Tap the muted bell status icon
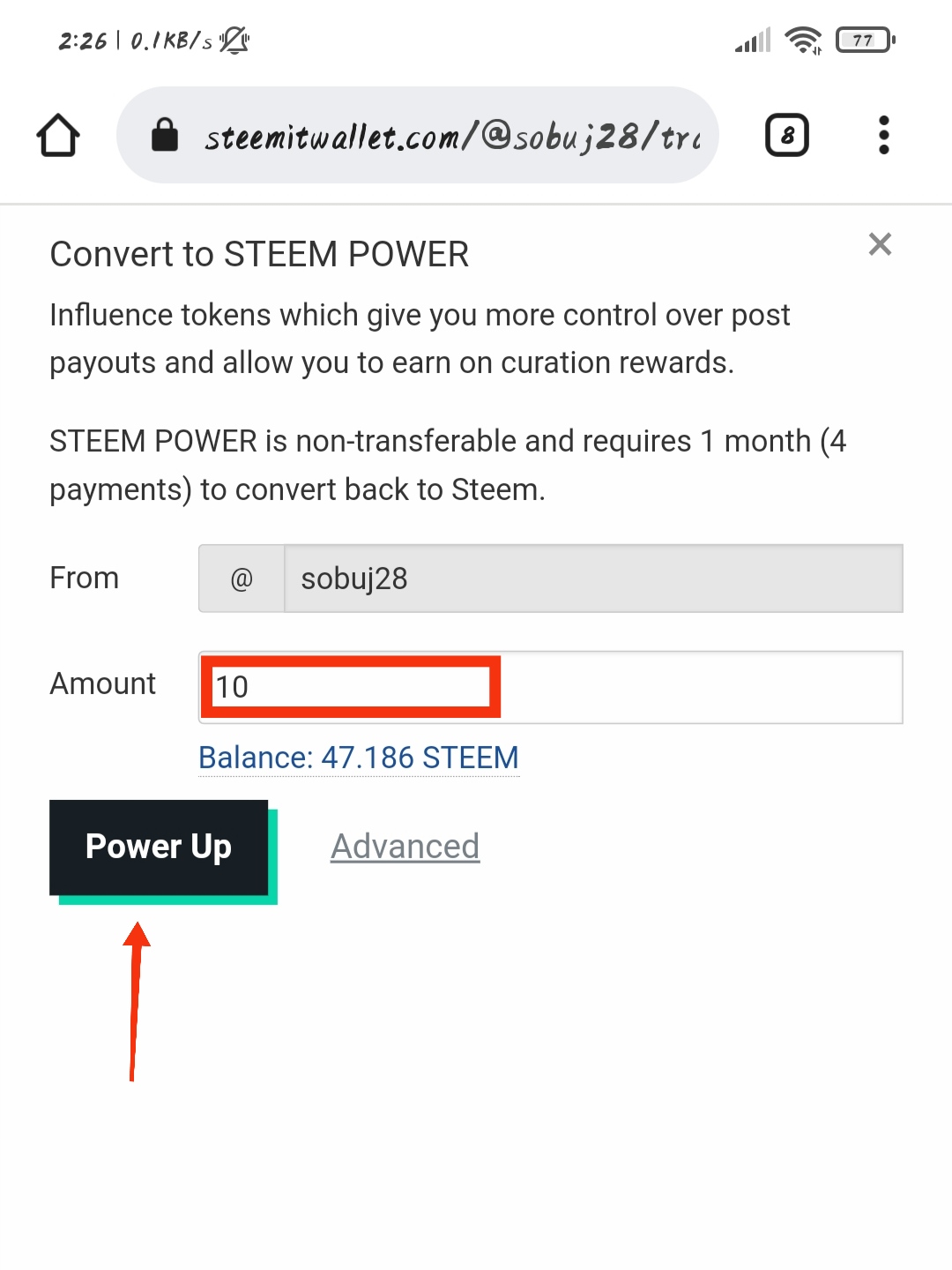Image resolution: width=952 pixels, height=1270 pixels. pos(234,40)
